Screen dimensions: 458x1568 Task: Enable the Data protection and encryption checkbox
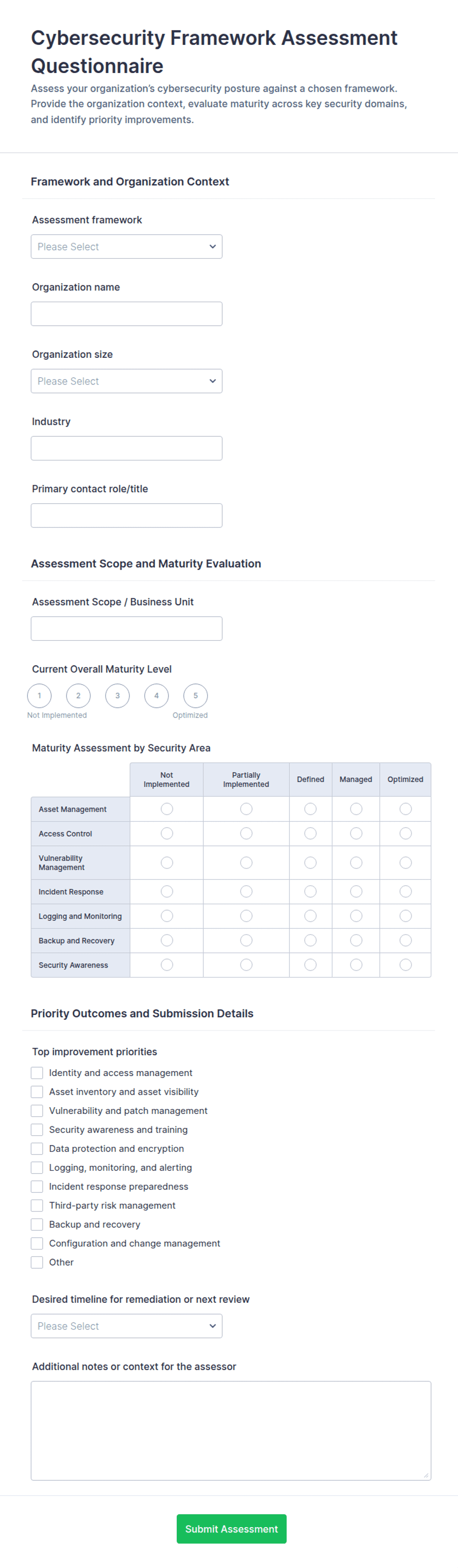point(37,1149)
